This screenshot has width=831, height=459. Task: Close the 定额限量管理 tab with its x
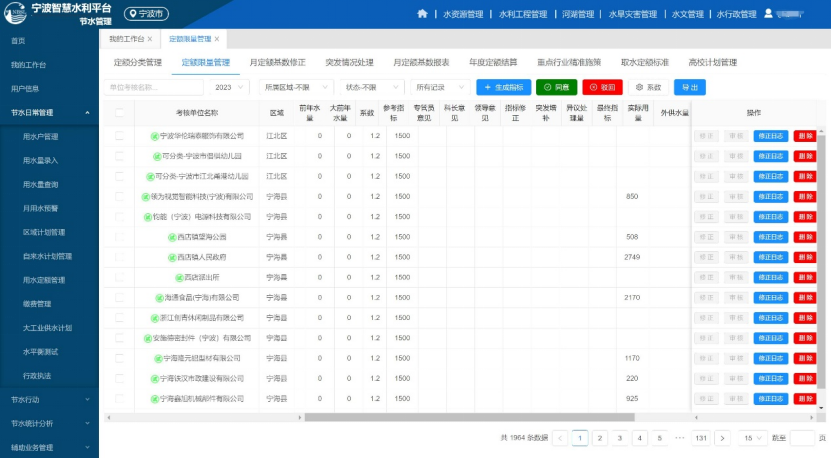pos(218,39)
